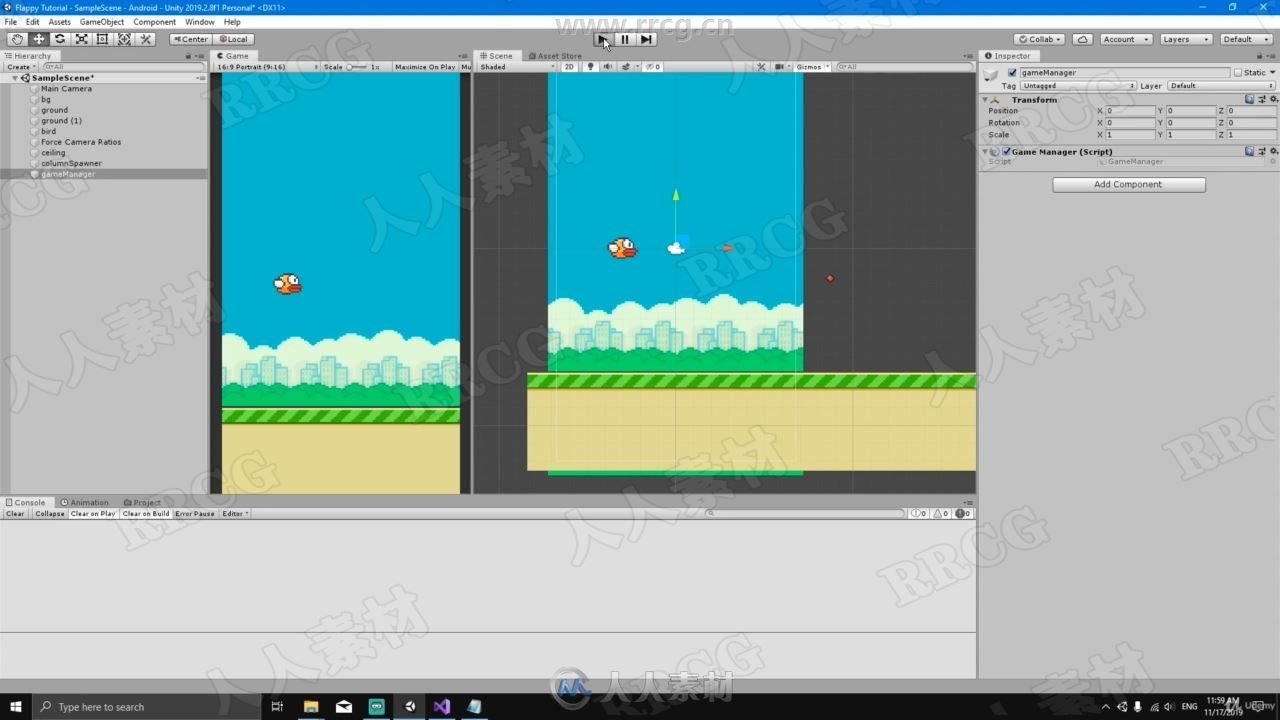Select columnSpawner in Hierarchy
This screenshot has height=720, width=1280.
pos(71,163)
